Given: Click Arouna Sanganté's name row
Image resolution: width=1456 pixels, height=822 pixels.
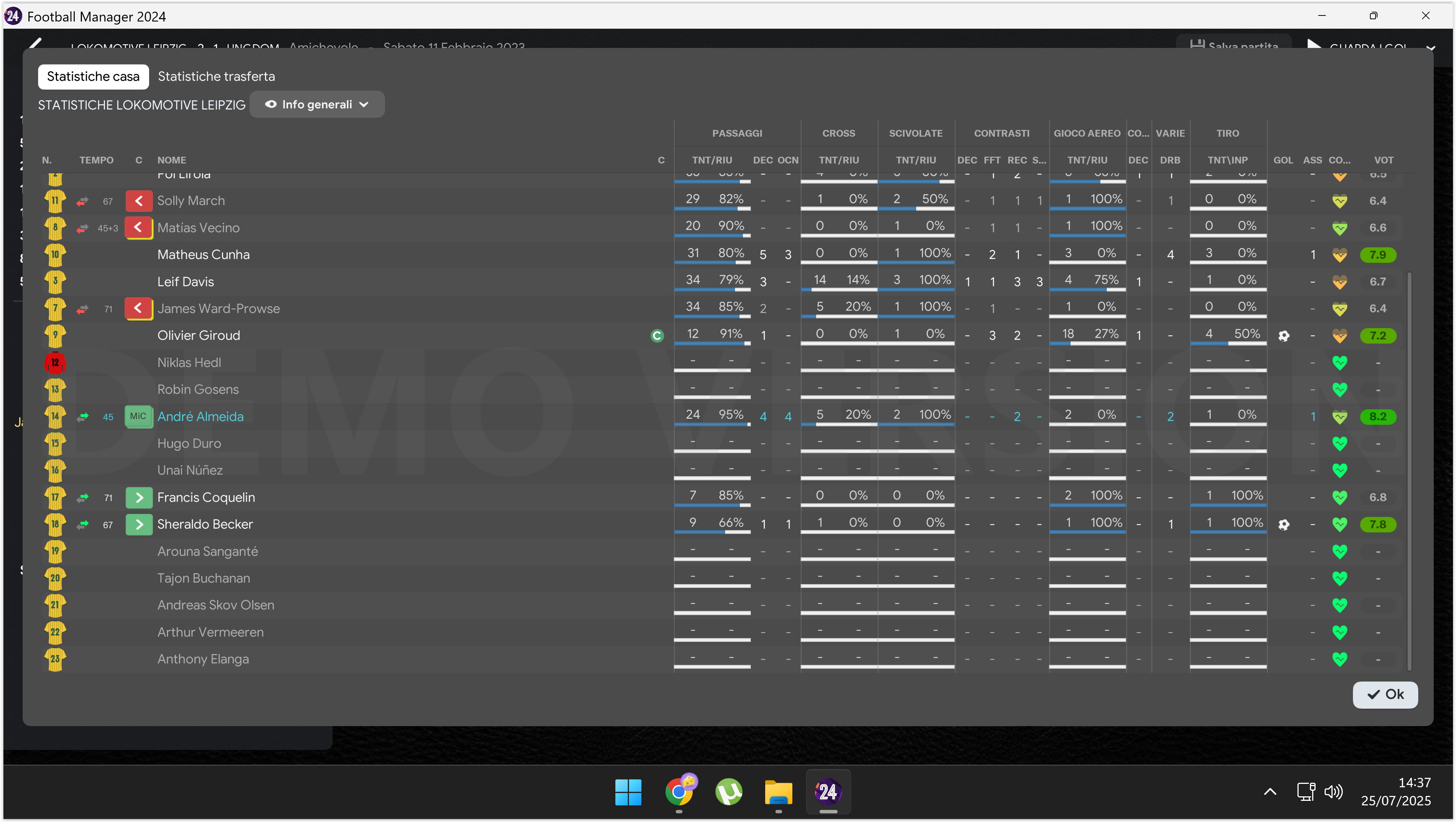Looking at the screenshot, I should [x=208, y=551].
